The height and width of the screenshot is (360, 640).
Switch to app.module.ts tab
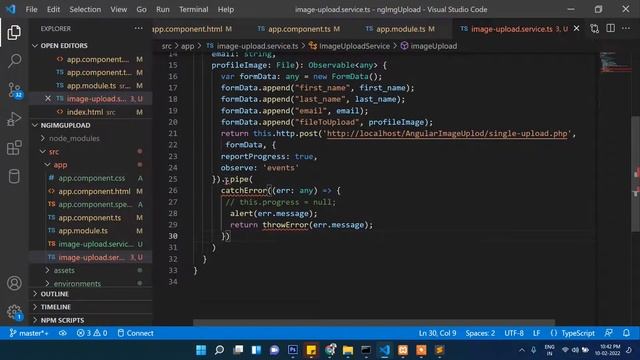(x=400, y=29)
